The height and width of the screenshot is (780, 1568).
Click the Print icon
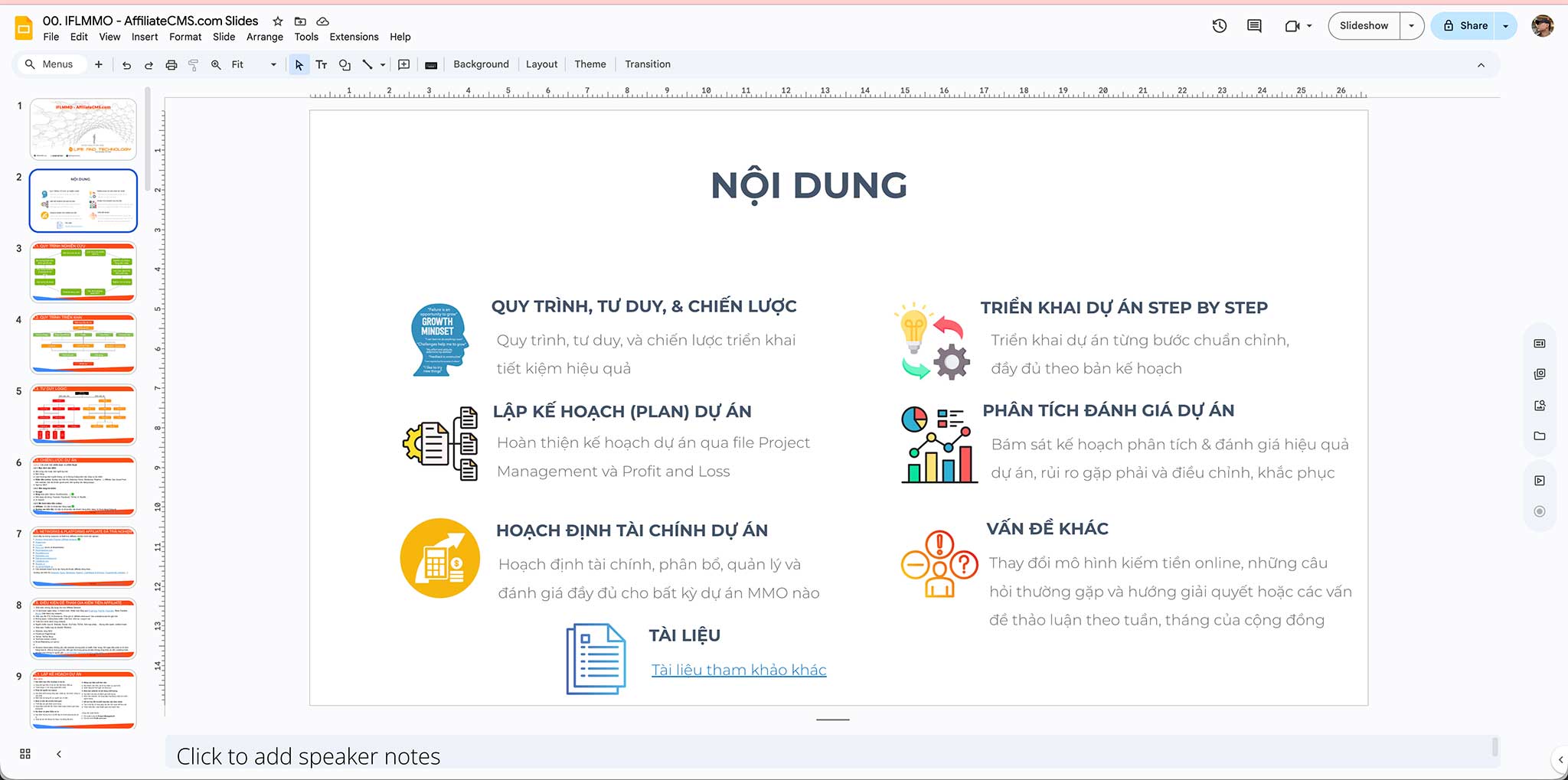click(171, 65)
